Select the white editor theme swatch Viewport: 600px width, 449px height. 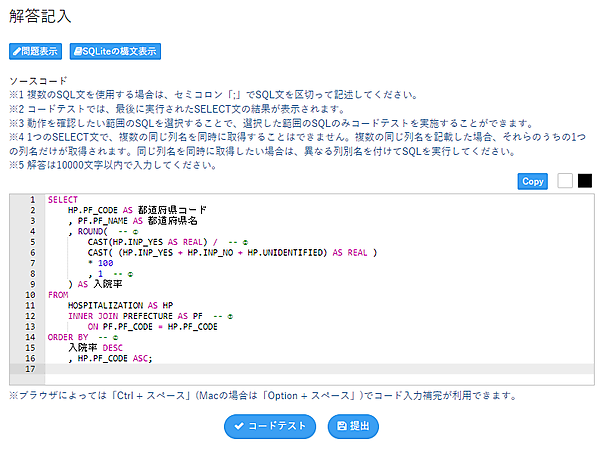point(565,181)
